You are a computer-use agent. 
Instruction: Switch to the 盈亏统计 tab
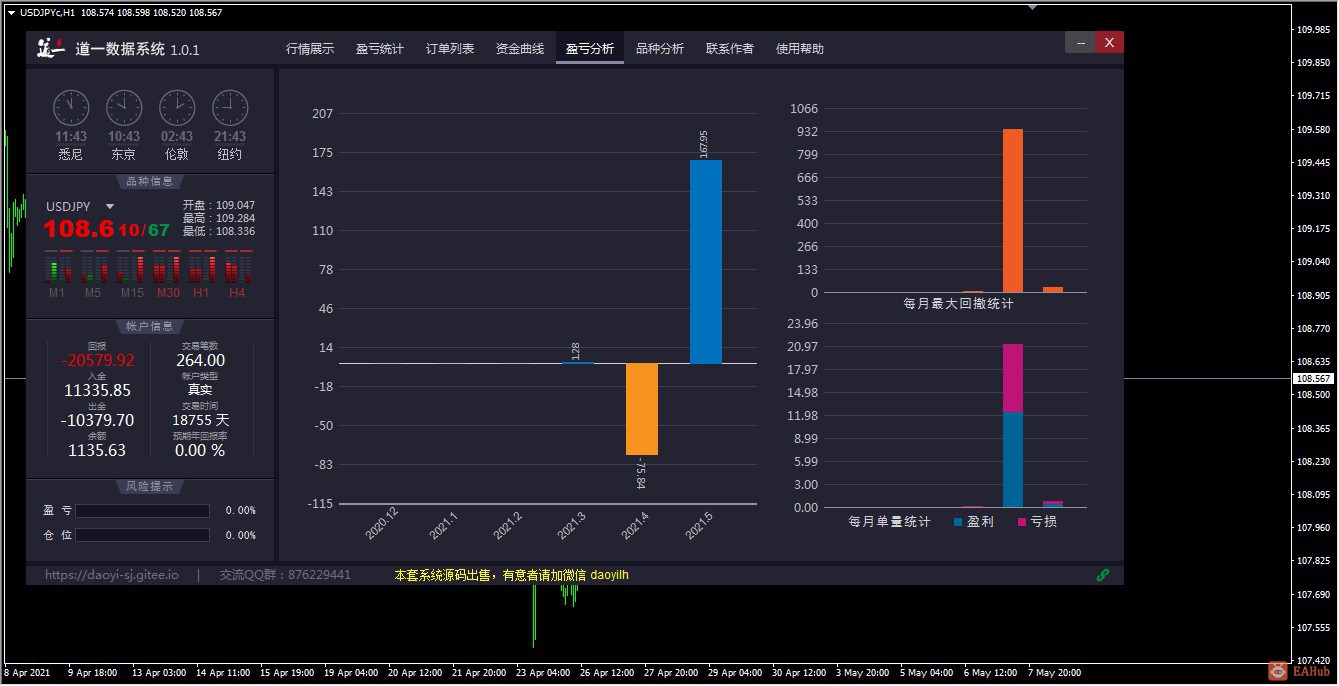[x=380, y=49]
